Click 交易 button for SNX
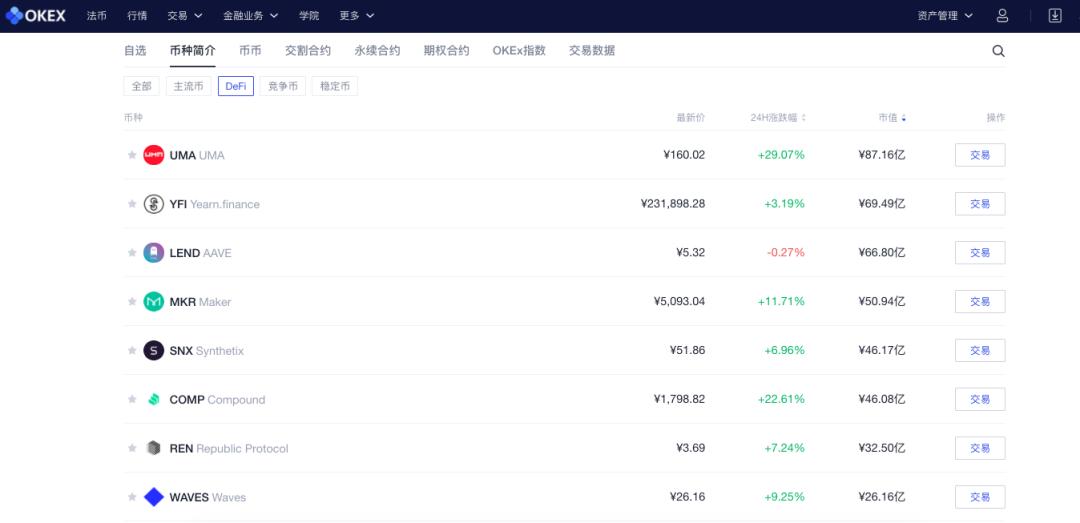Screen dimensions: 1080x523 [x=979, y=351]
